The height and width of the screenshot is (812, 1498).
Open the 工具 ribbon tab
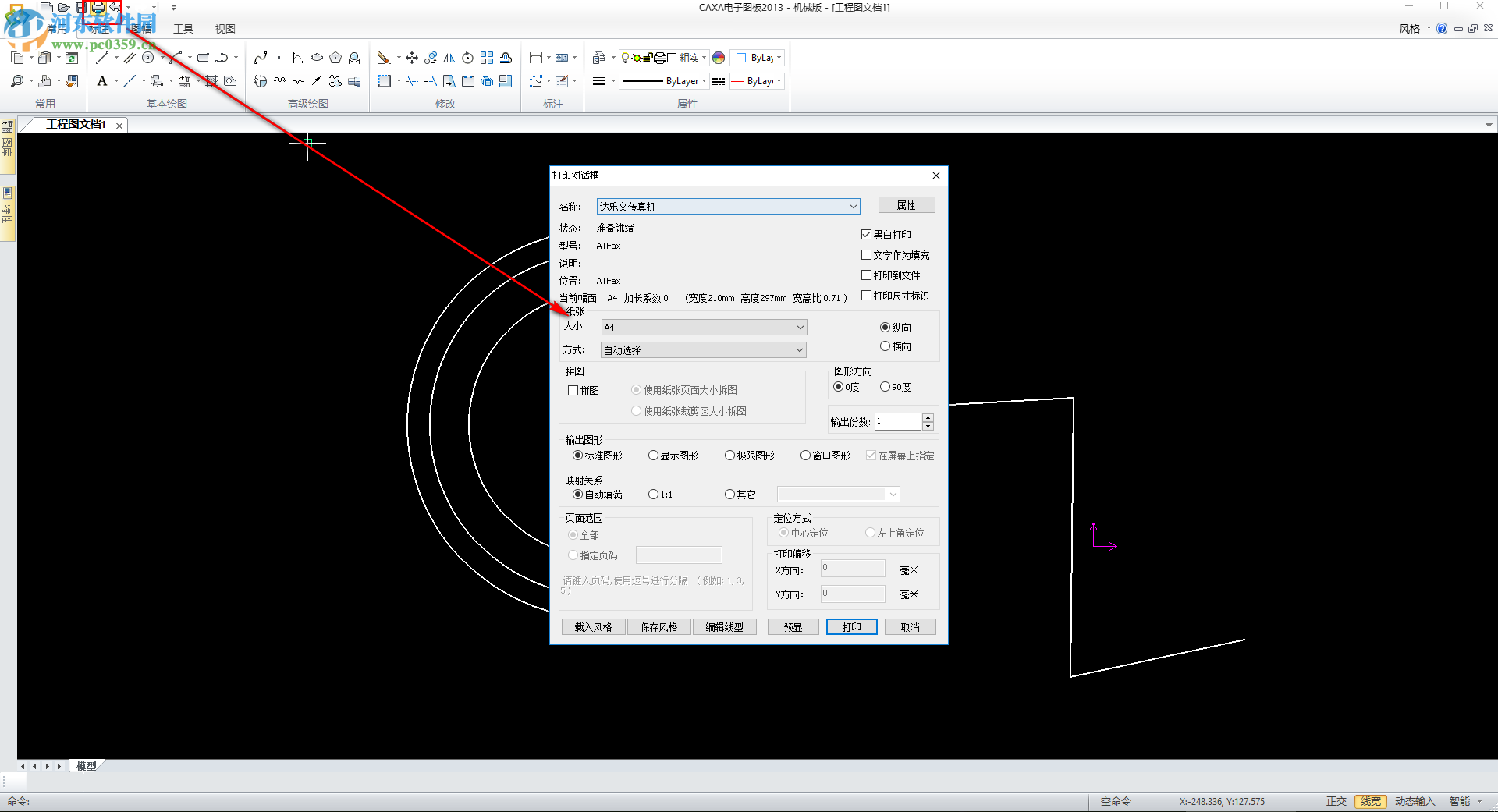pos(183,29)
